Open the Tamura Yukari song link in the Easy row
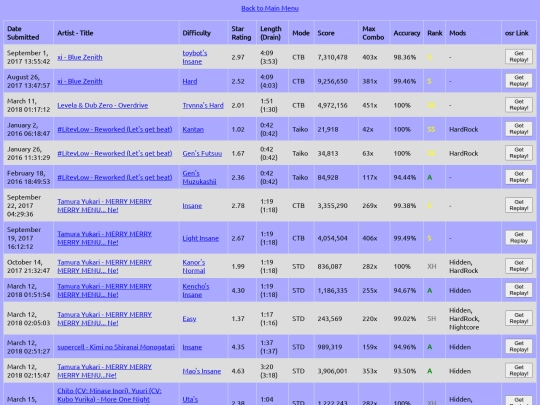540x405 pixels. point(104,319)
